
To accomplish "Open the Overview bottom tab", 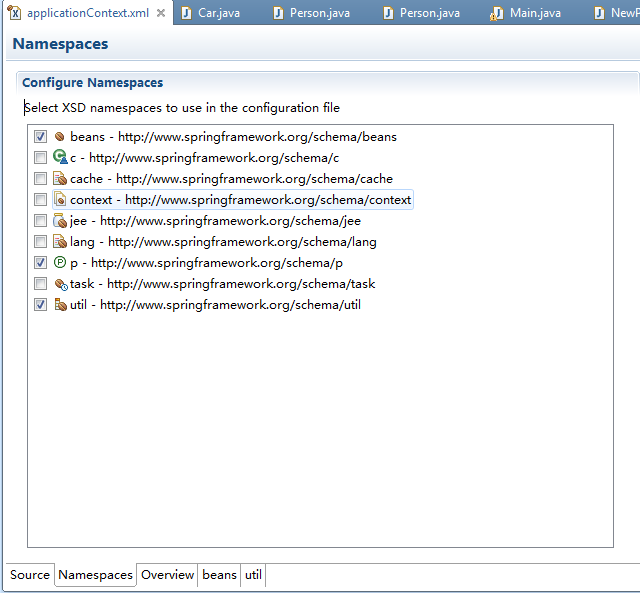I will pyautogui.click(x=167, y=575).
